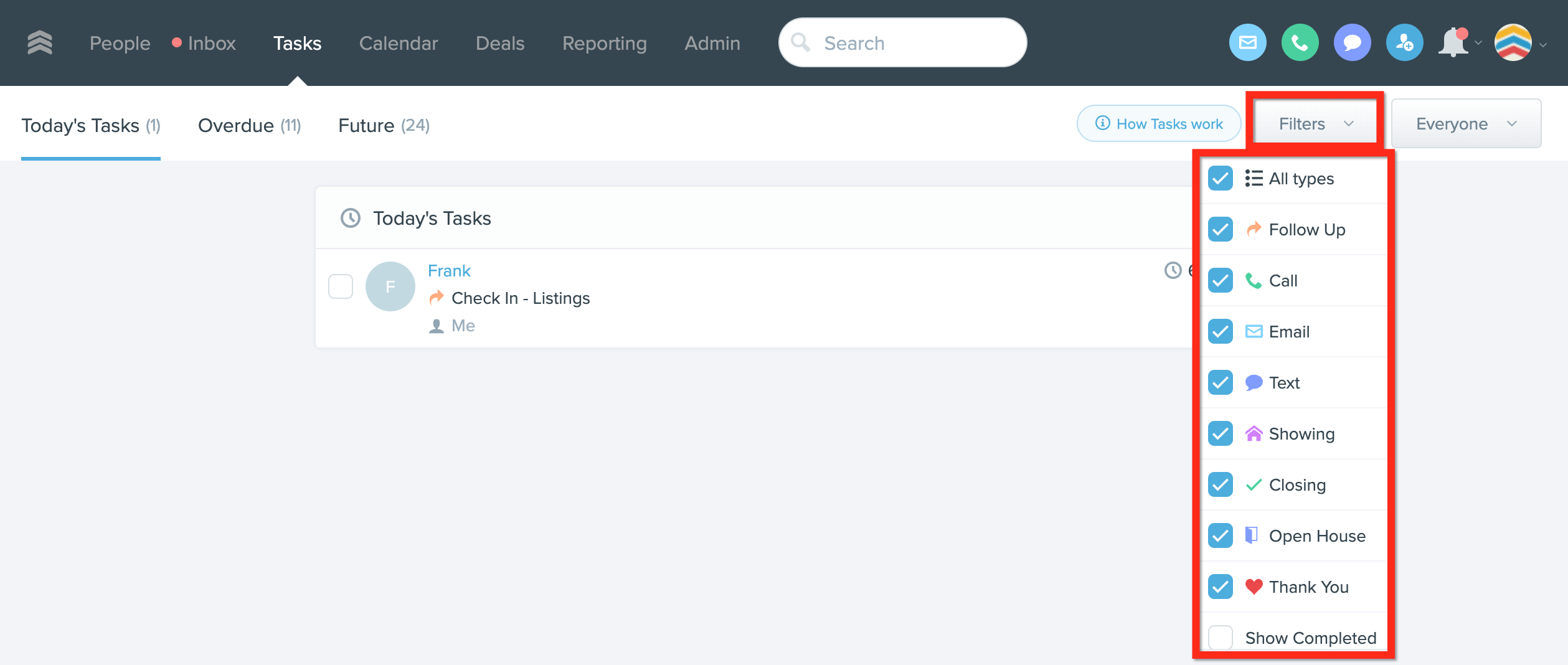Open the Inbox menu

211,43
